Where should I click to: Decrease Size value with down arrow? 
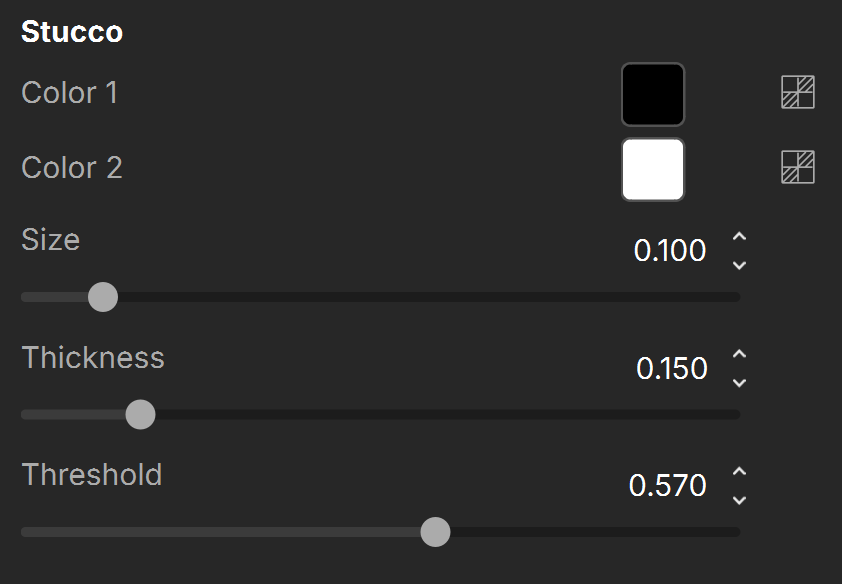click(739, 265)
